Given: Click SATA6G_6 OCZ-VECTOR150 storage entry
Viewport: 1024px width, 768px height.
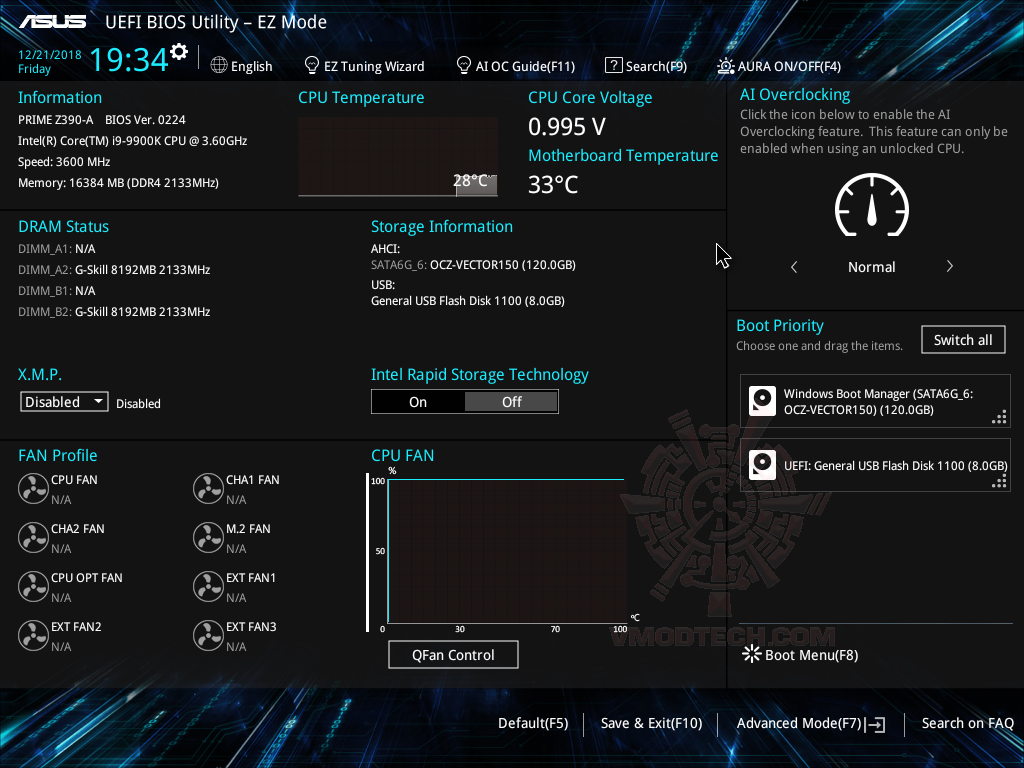Looking at the screenshot, I should point(473,264).
